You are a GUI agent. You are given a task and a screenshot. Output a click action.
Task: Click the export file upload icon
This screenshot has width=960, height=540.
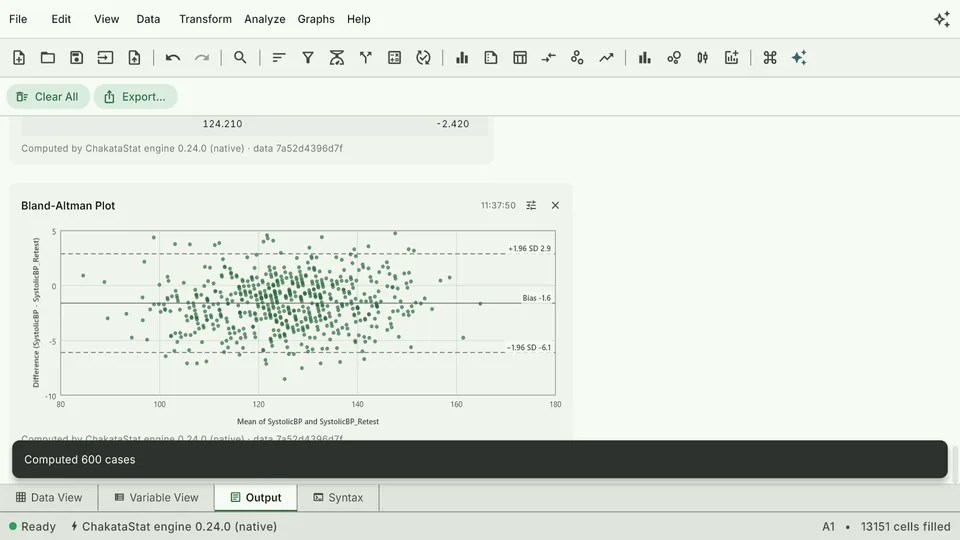click(134, 58)
